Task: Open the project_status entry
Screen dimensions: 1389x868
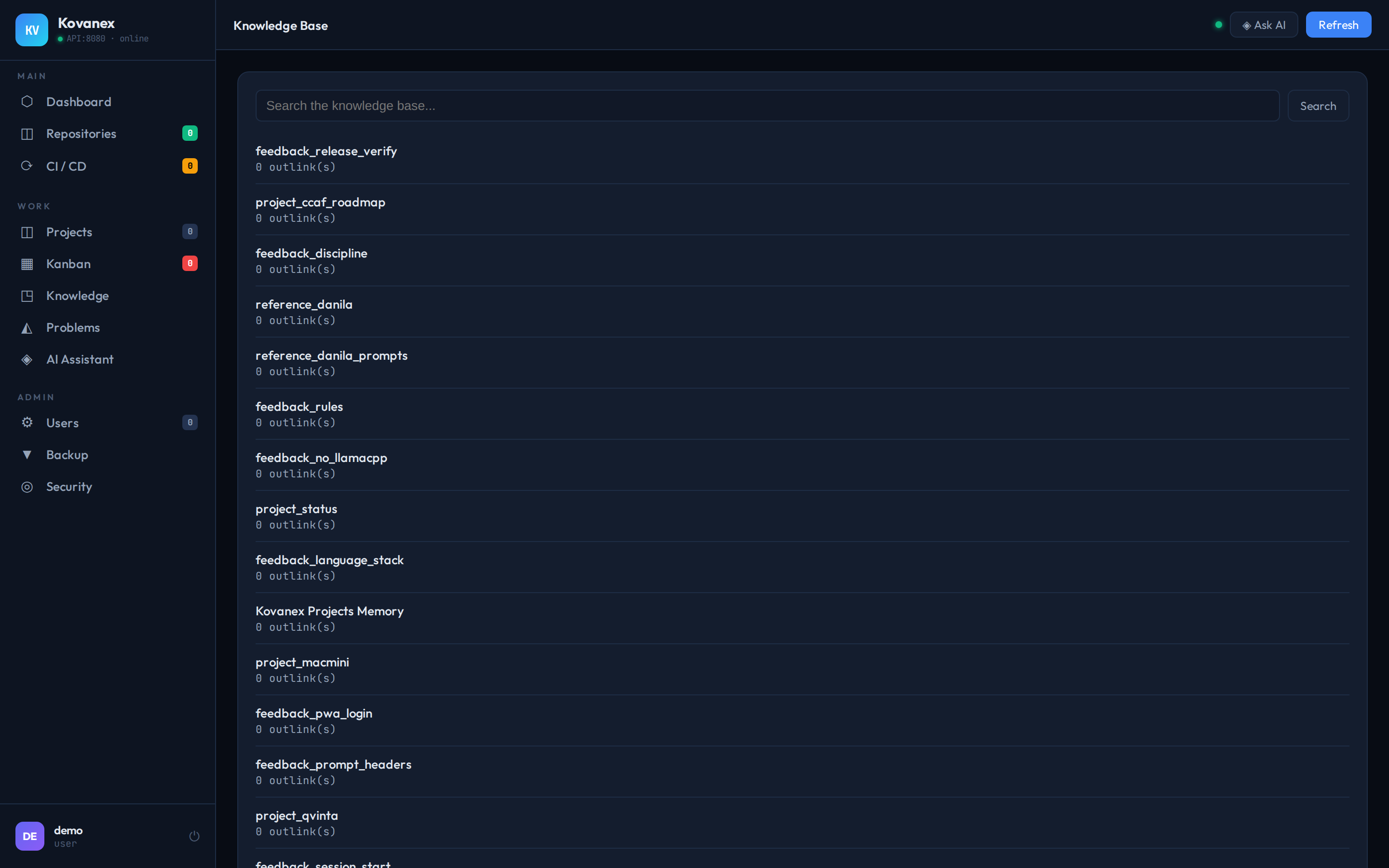Action: tap(803, 516)
